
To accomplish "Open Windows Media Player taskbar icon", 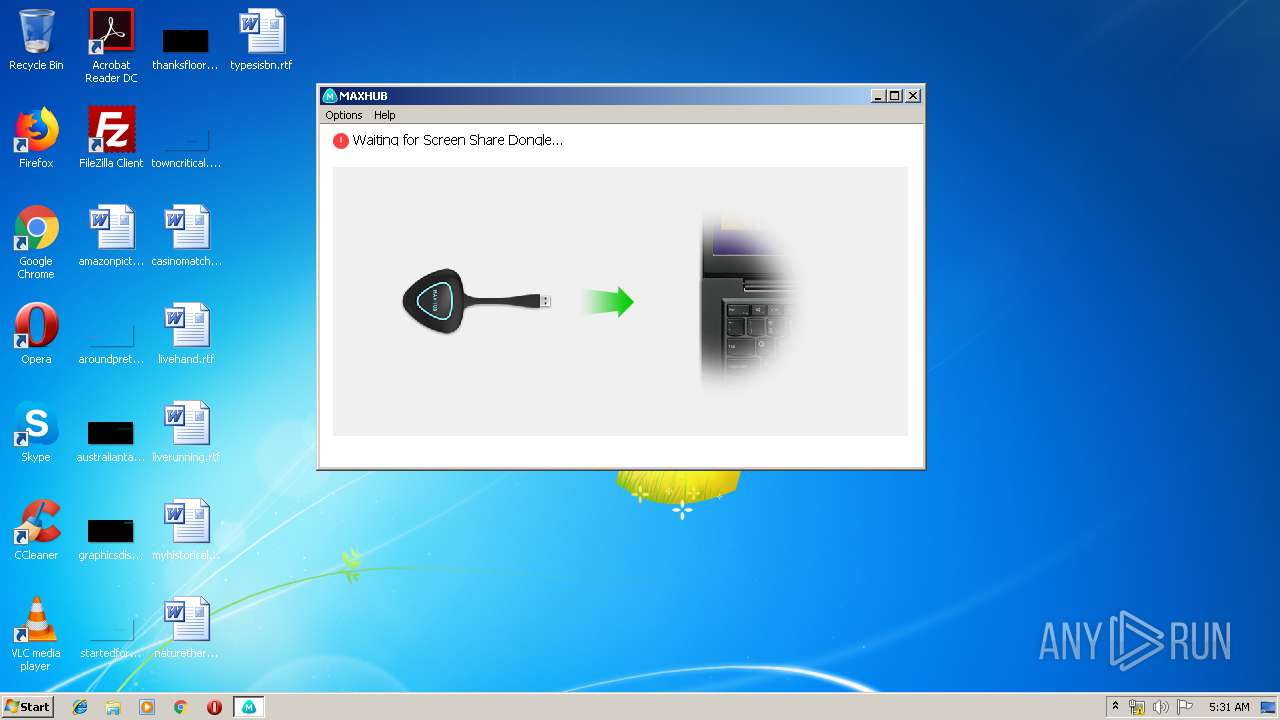I will click(x=147, y=707).
